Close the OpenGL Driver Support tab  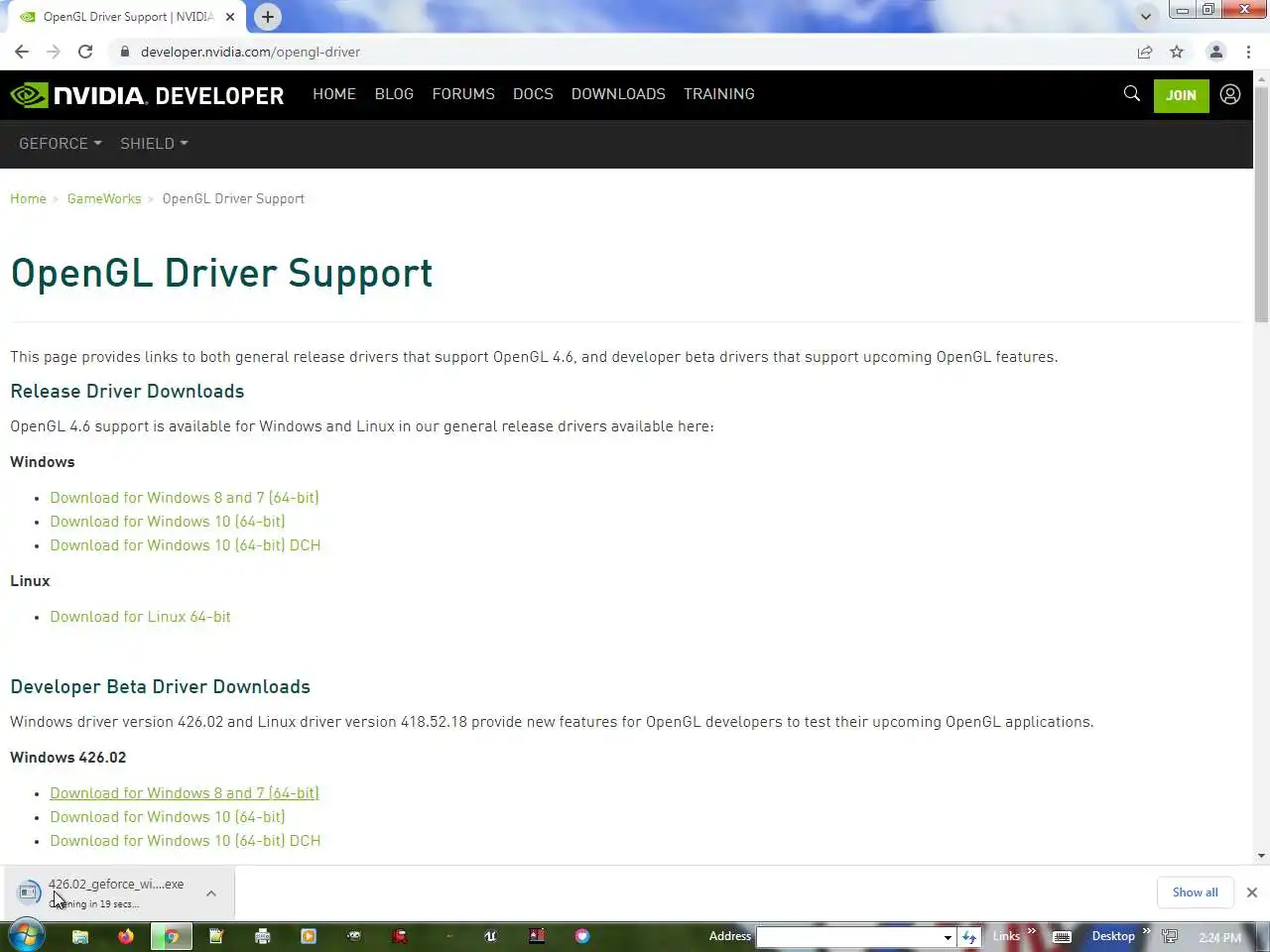pyautogui.click(x=230, y=17)
